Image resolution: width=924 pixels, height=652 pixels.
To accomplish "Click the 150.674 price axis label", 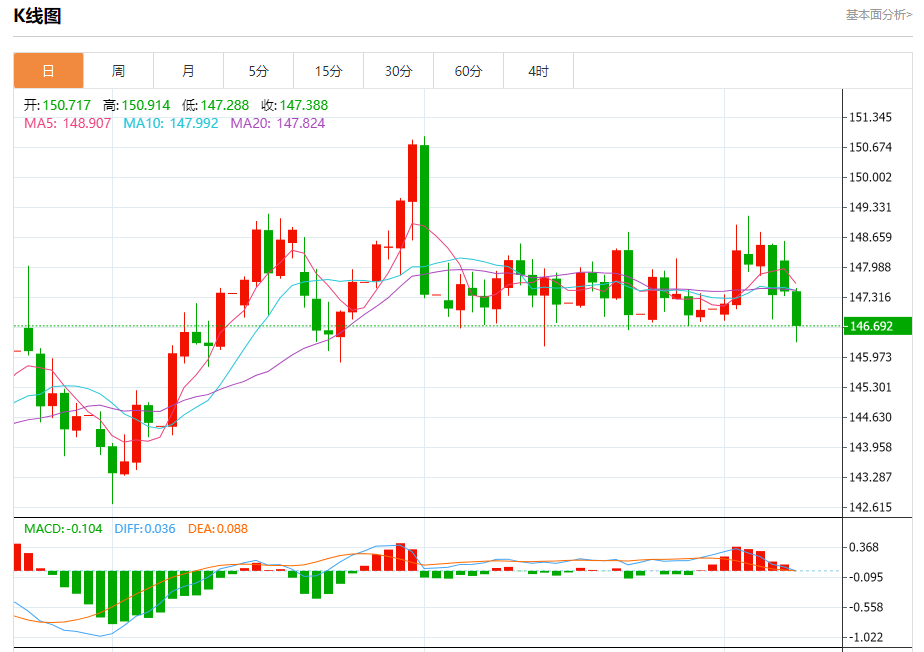I will [x=870, y=147].
